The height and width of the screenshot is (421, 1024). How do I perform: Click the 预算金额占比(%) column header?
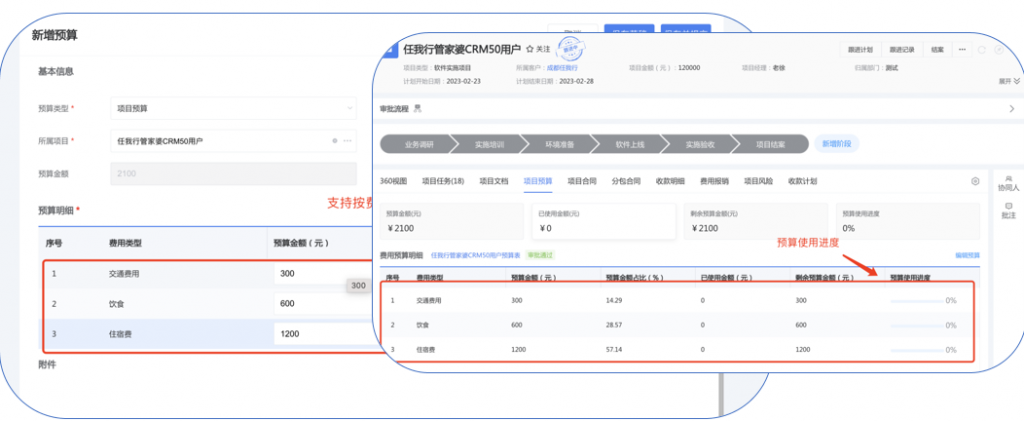point(635,277)
